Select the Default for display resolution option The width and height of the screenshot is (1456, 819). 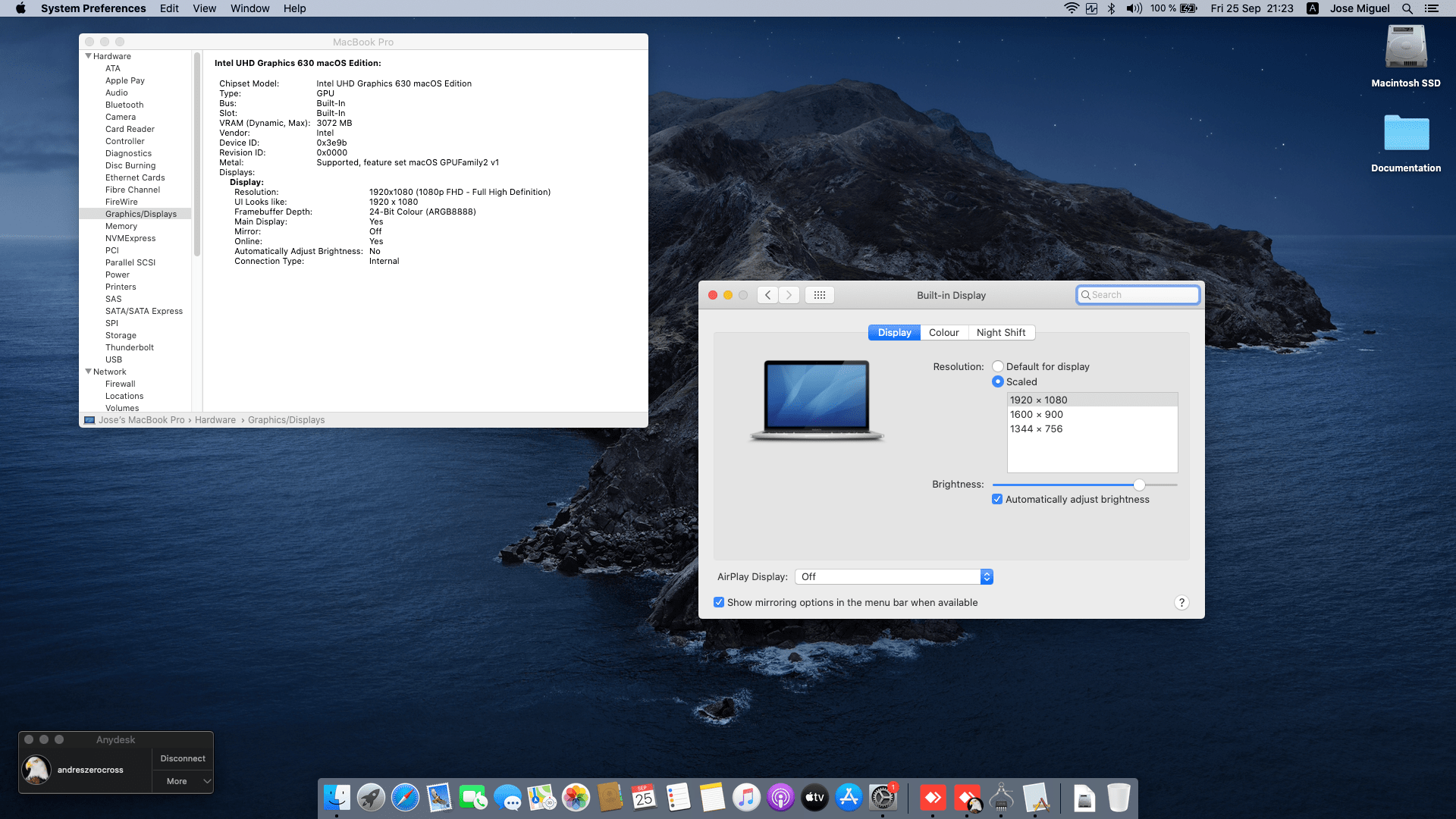click(x=998, y=367)
